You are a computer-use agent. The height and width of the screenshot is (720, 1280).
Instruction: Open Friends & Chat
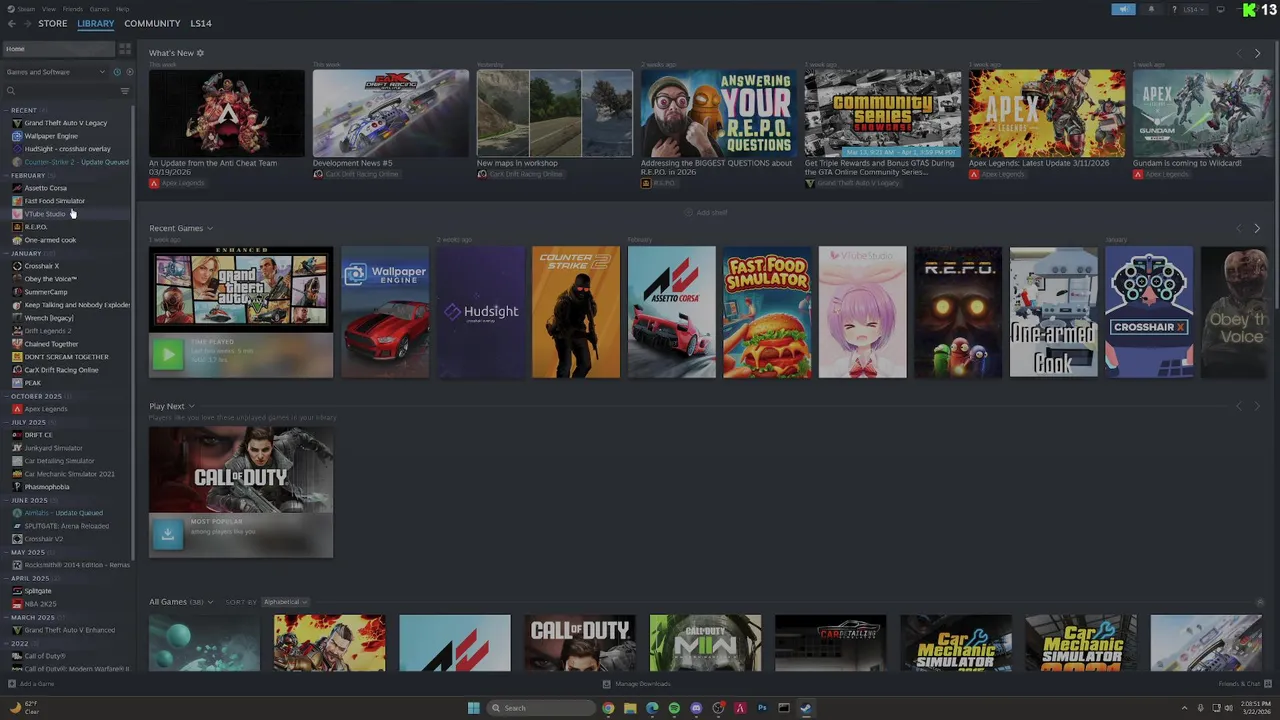point(1244,684)
